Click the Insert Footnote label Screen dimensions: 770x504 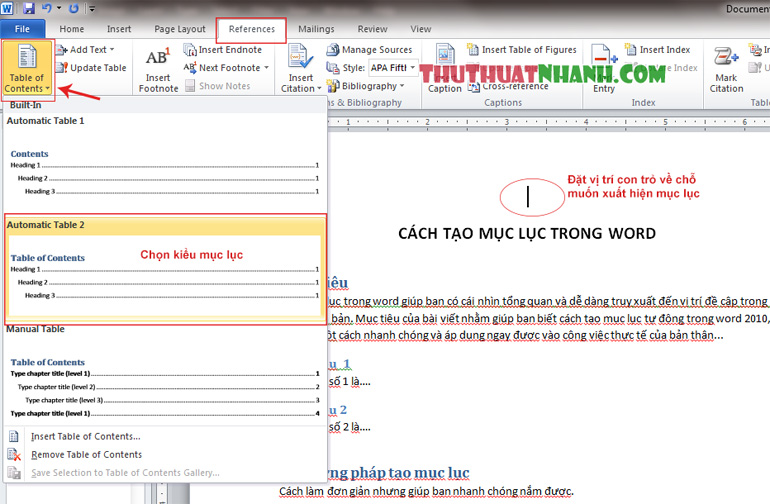158,83
